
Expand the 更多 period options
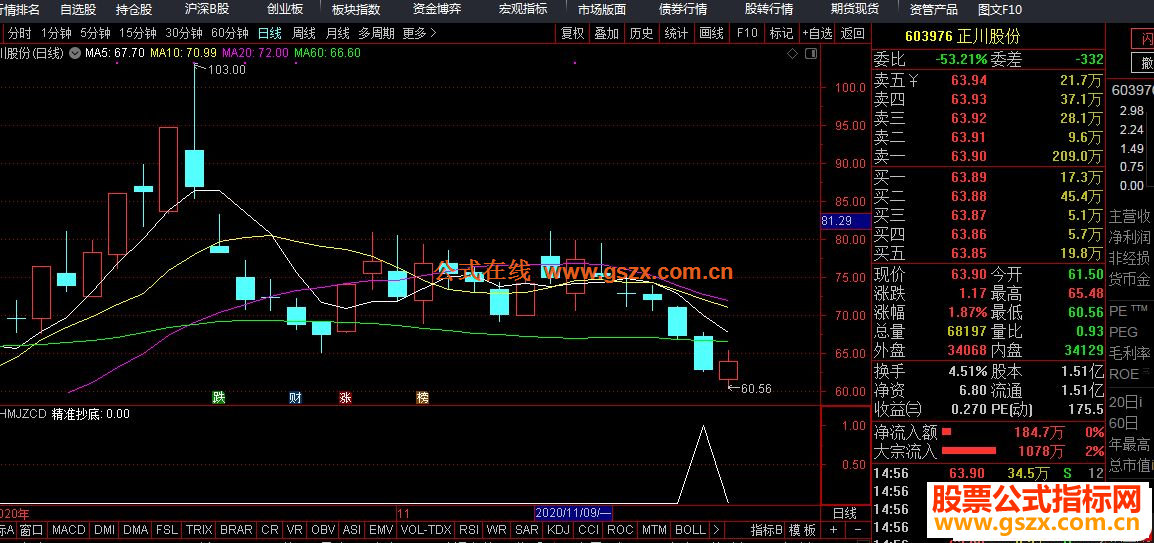[x=419, y=33]
